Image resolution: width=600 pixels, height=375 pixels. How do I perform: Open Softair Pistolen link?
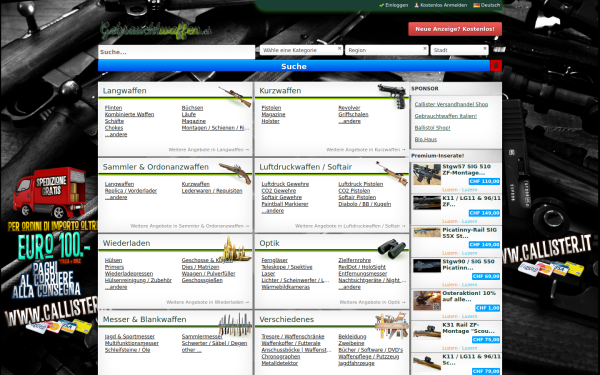[357, 197]
